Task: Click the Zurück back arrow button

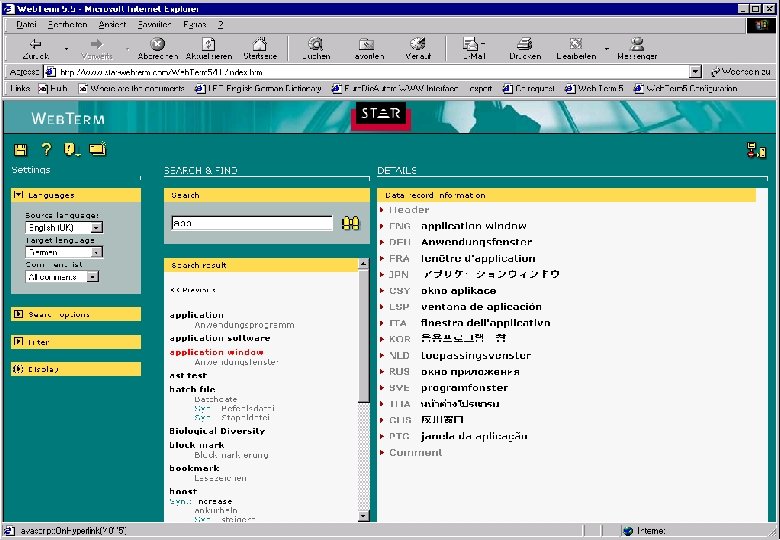Action: 36,49
